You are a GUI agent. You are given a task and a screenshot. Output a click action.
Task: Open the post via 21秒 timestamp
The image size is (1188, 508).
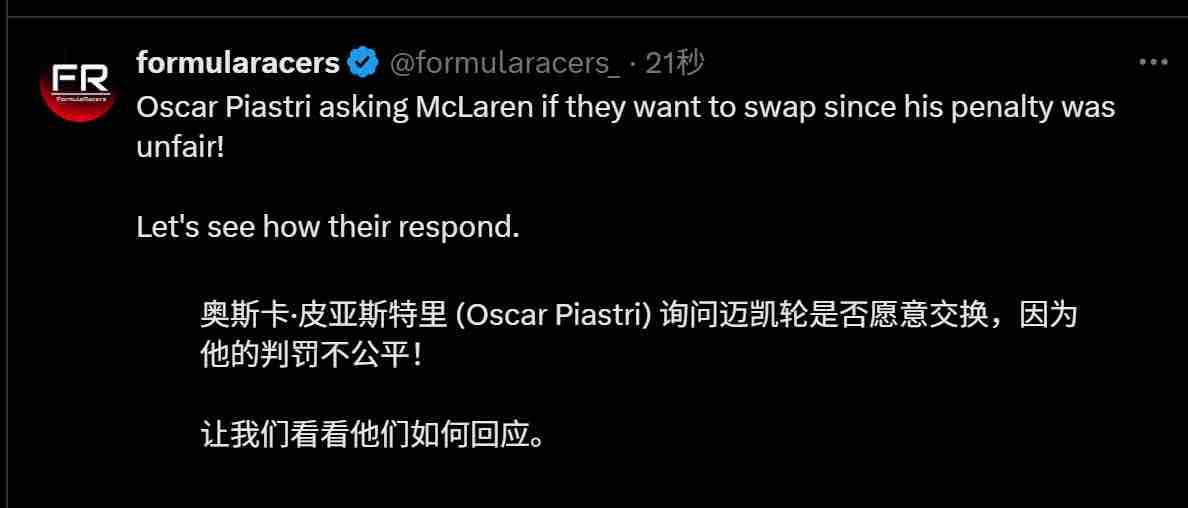click(674, 64)
